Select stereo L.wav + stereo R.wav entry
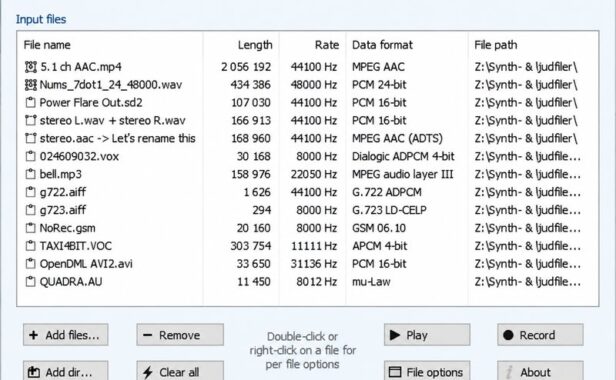Viewport: 616px width, 380px height. (x=112, y=121)
